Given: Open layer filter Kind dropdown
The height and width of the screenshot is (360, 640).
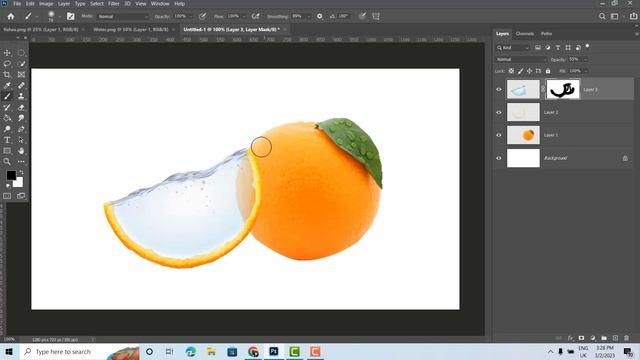Looking at the screenshot, I should point(513,48).
